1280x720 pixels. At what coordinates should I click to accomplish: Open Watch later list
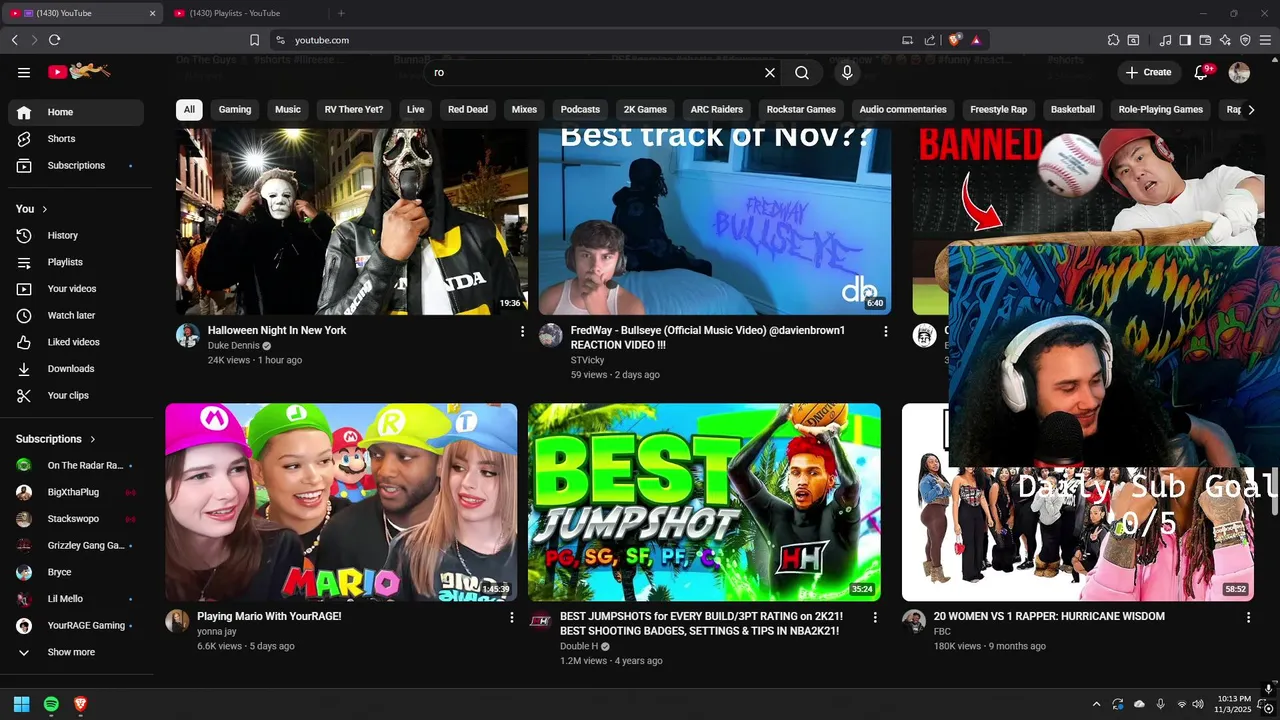tap(76, 315)
